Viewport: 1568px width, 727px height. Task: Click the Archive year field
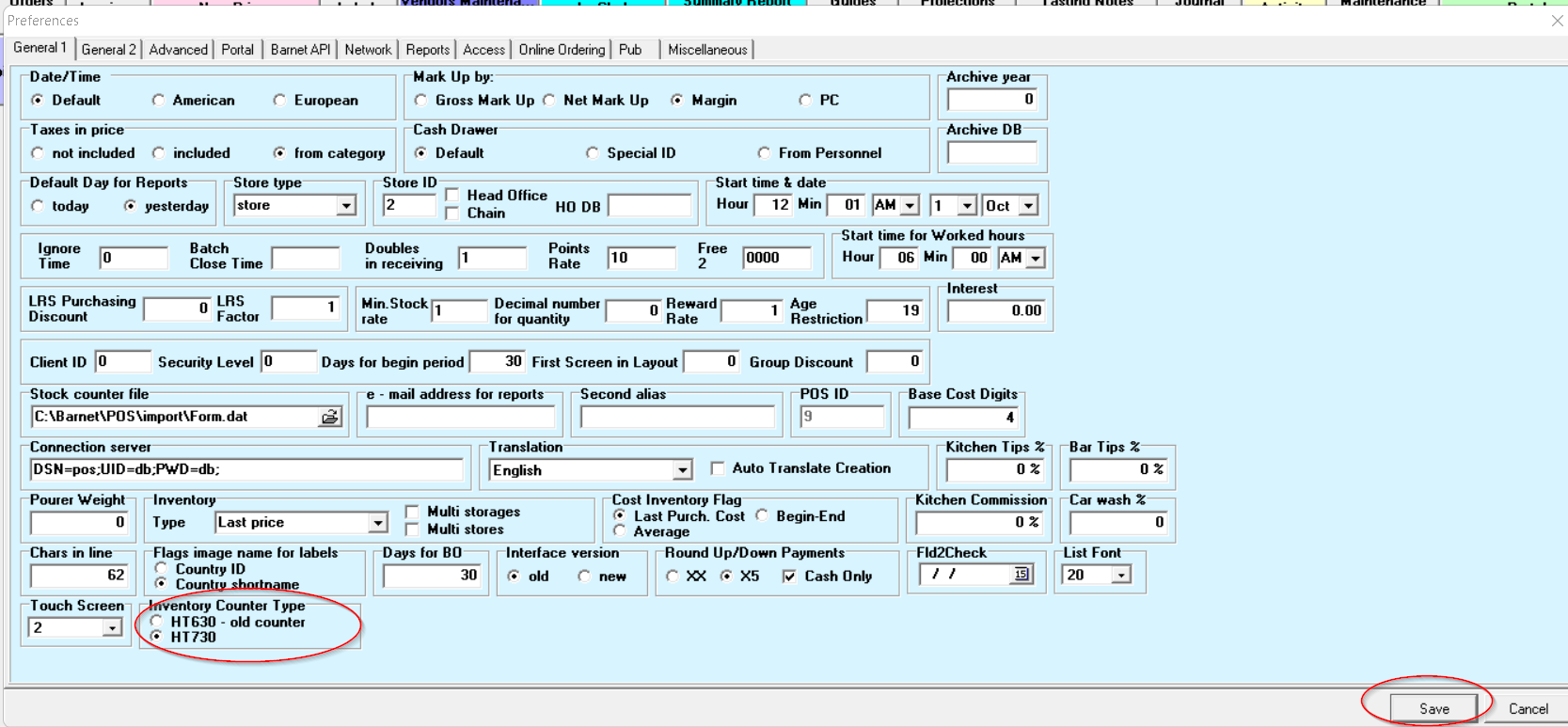click(x=991, y=99)
